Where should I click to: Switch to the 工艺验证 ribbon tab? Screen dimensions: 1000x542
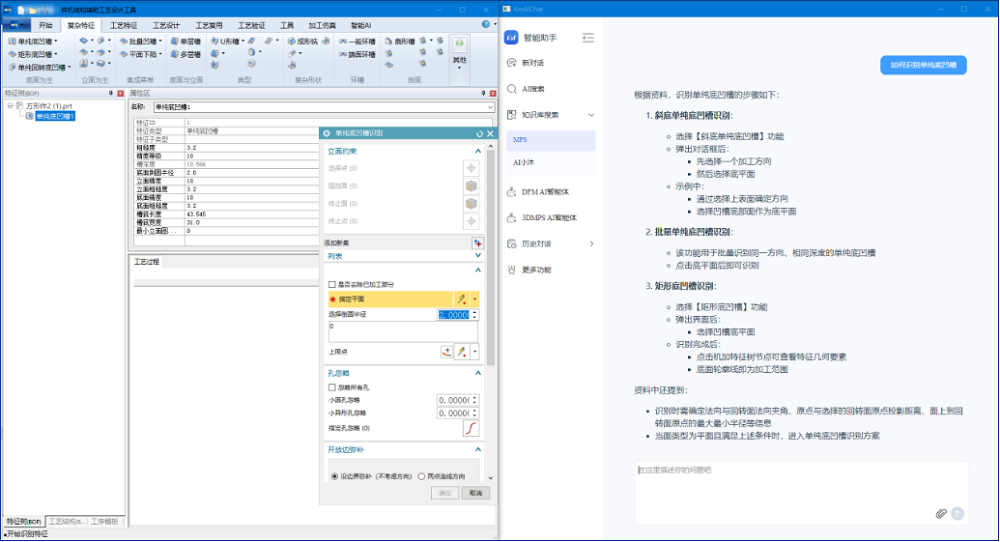point(251,26)
